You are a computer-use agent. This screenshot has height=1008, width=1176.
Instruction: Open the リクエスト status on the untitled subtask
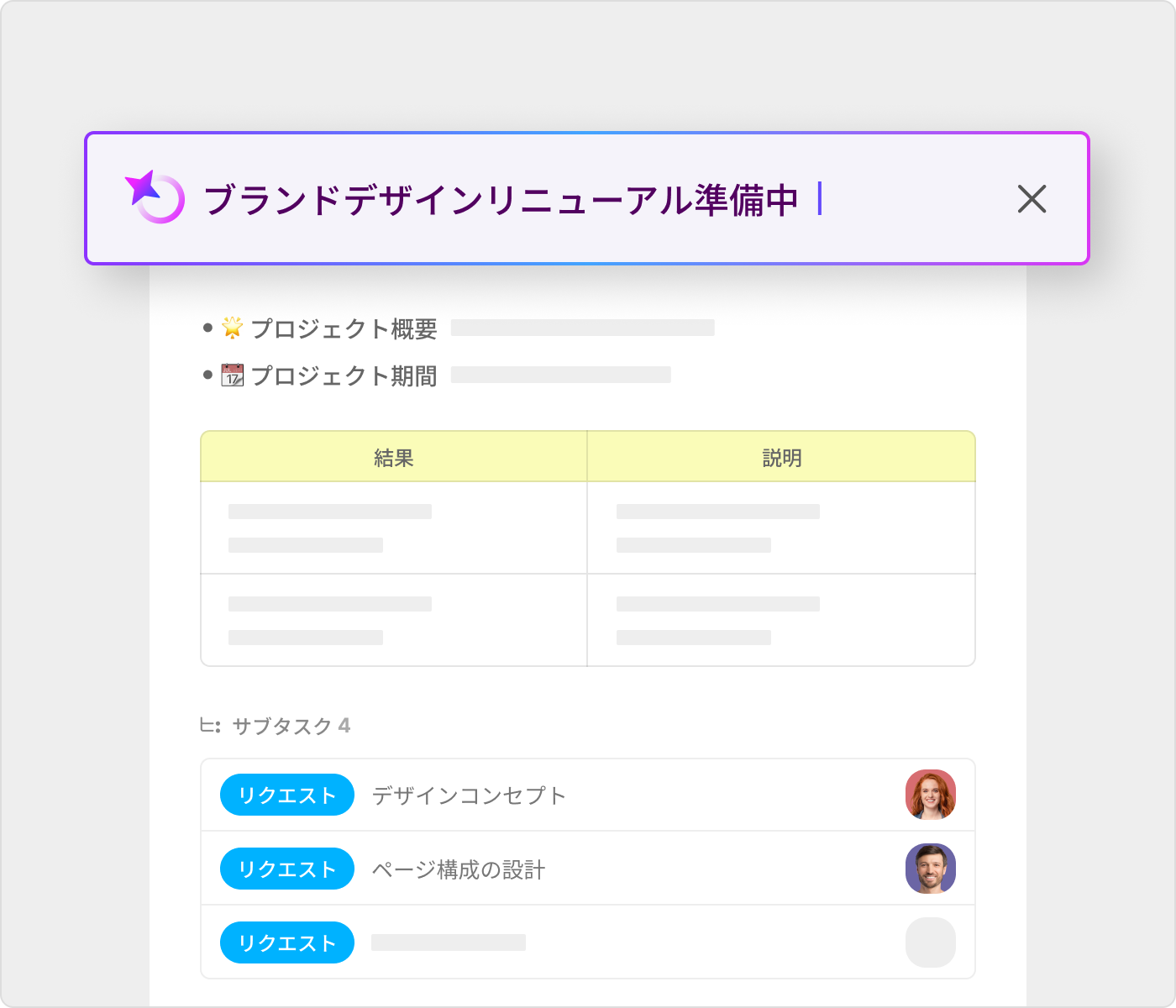287,942
